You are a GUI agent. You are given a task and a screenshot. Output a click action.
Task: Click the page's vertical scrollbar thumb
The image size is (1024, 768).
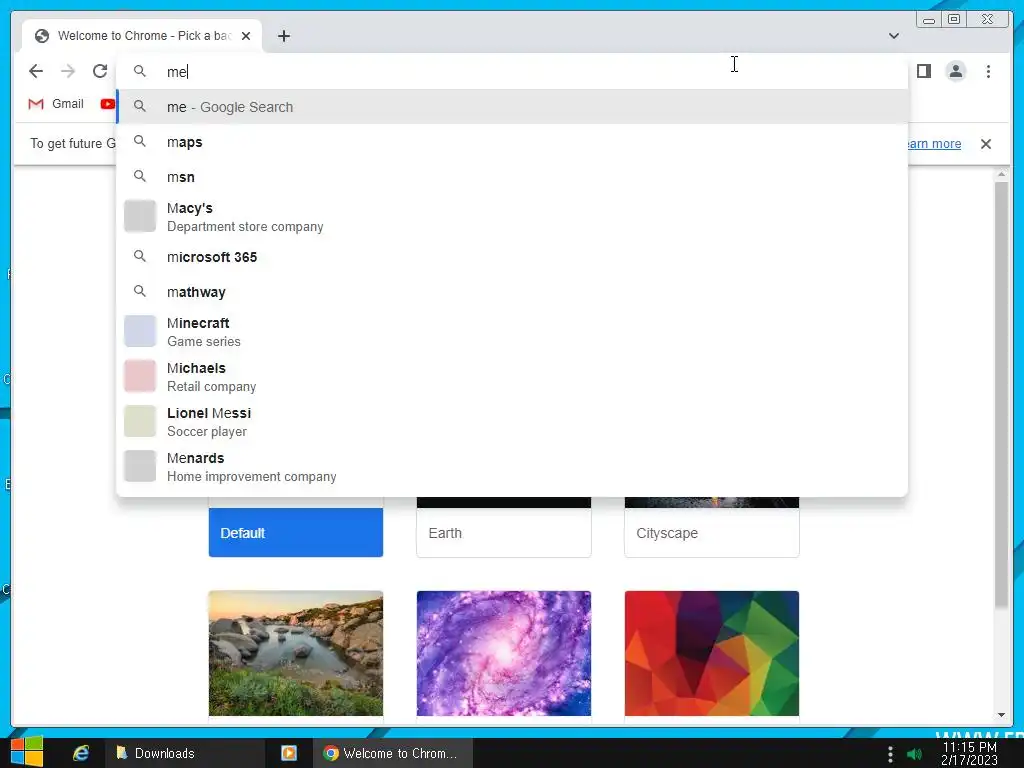point(1001,396)
